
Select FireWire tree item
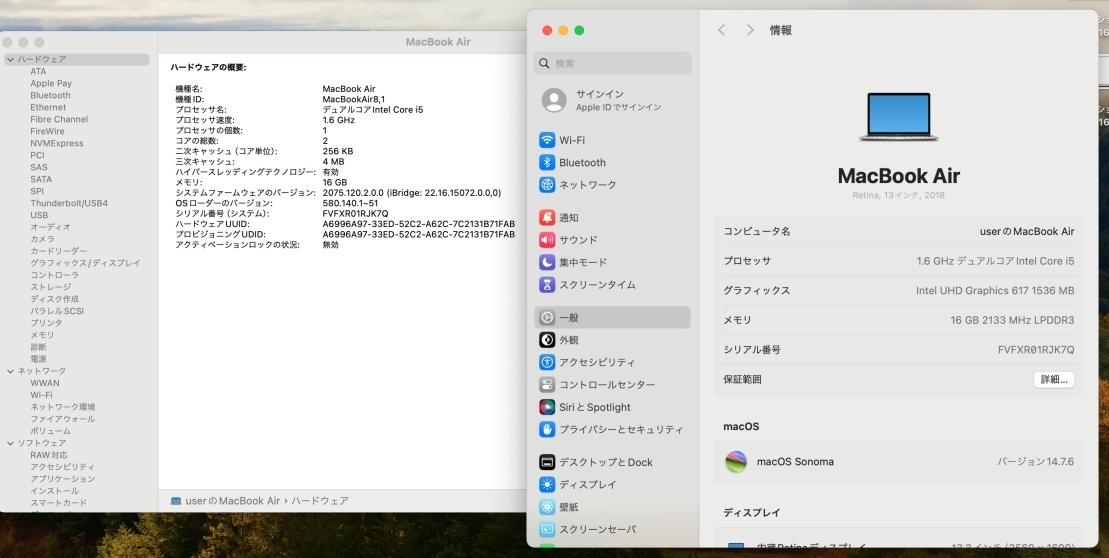pyautogui.click(x=47, y=132)
